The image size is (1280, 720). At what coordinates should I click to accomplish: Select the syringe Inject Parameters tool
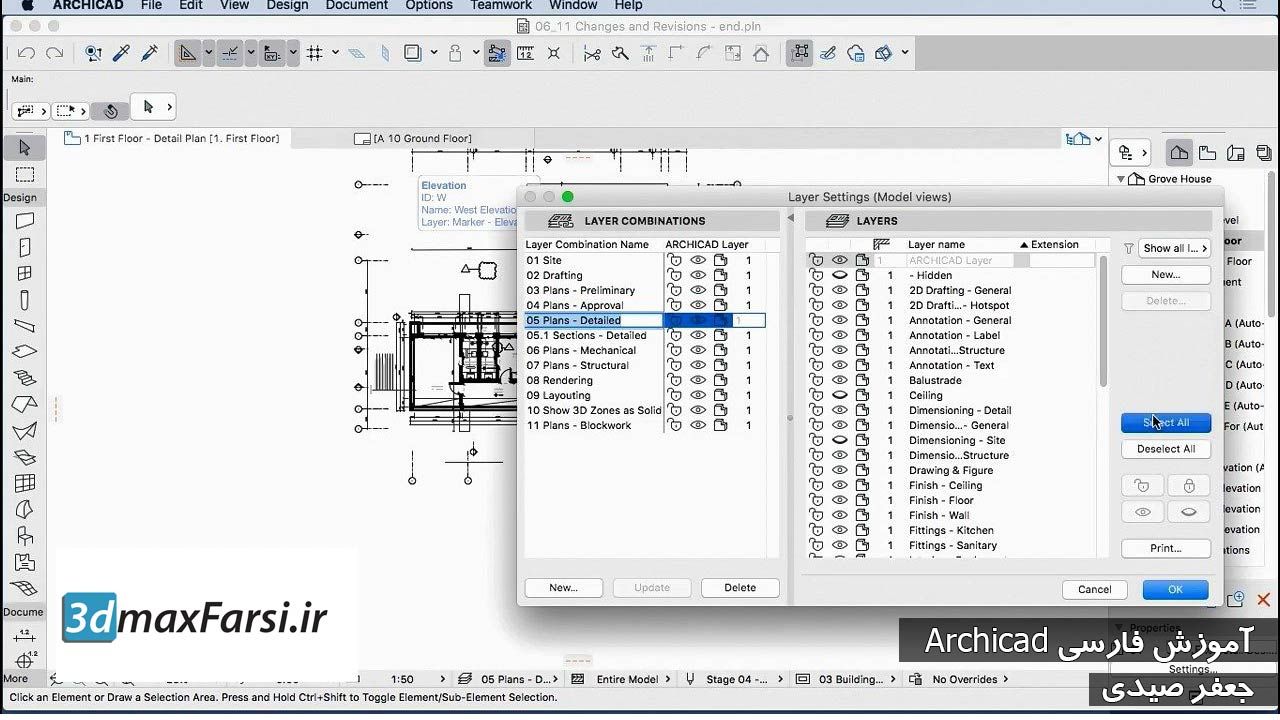(x=150, y=53)
